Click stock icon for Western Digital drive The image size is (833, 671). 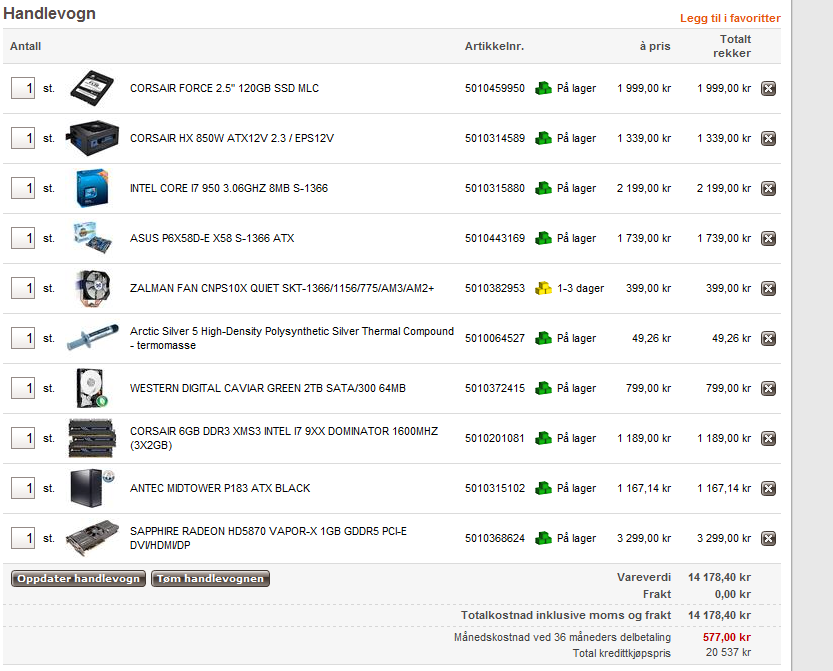(x=543, y=388)
